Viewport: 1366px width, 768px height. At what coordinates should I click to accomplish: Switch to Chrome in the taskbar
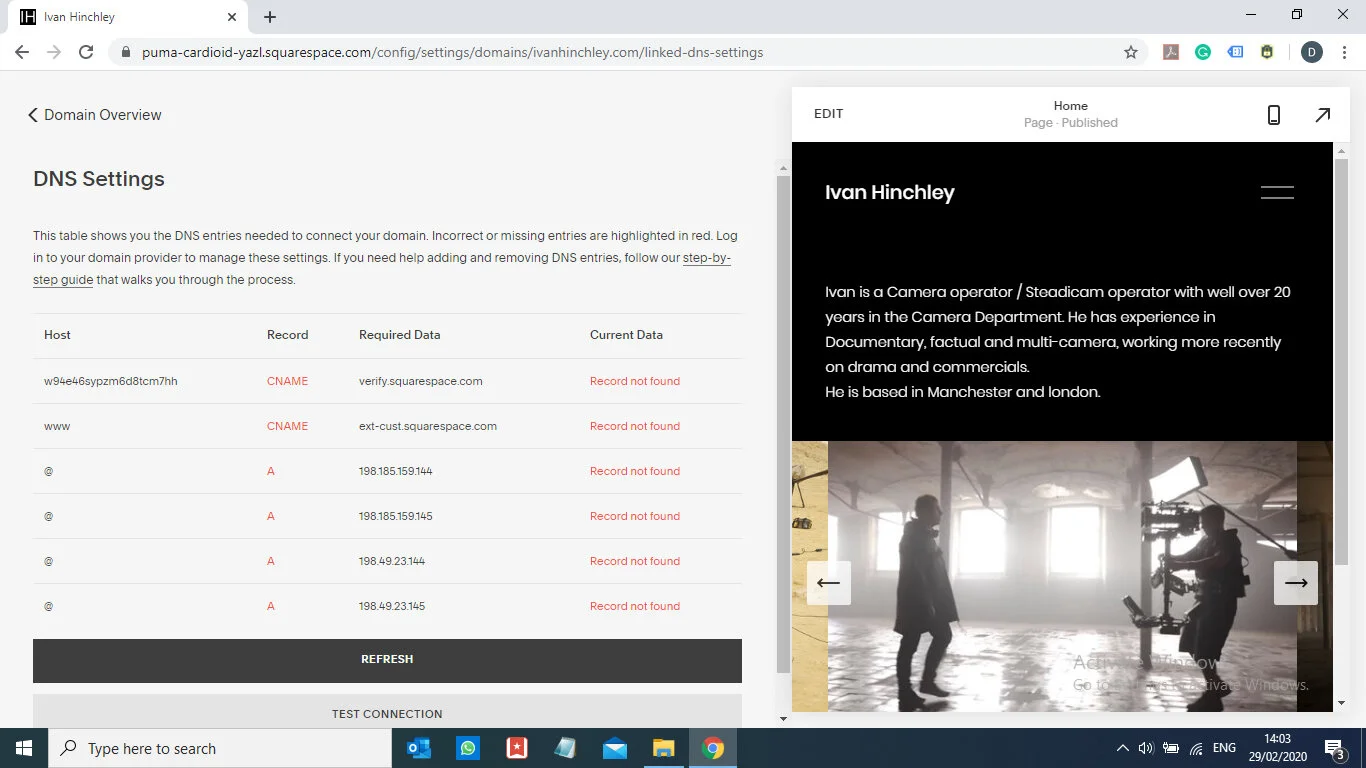tap(713, 748)
